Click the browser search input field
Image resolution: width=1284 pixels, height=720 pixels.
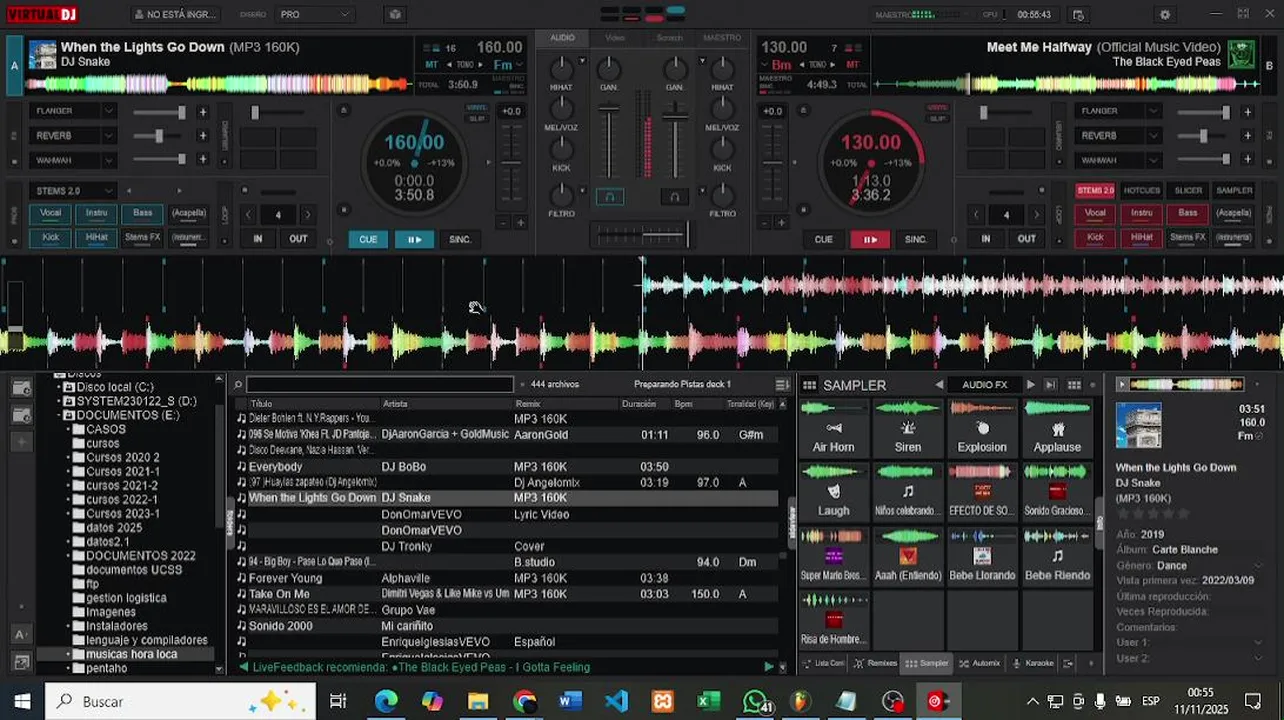click(379, 385)
